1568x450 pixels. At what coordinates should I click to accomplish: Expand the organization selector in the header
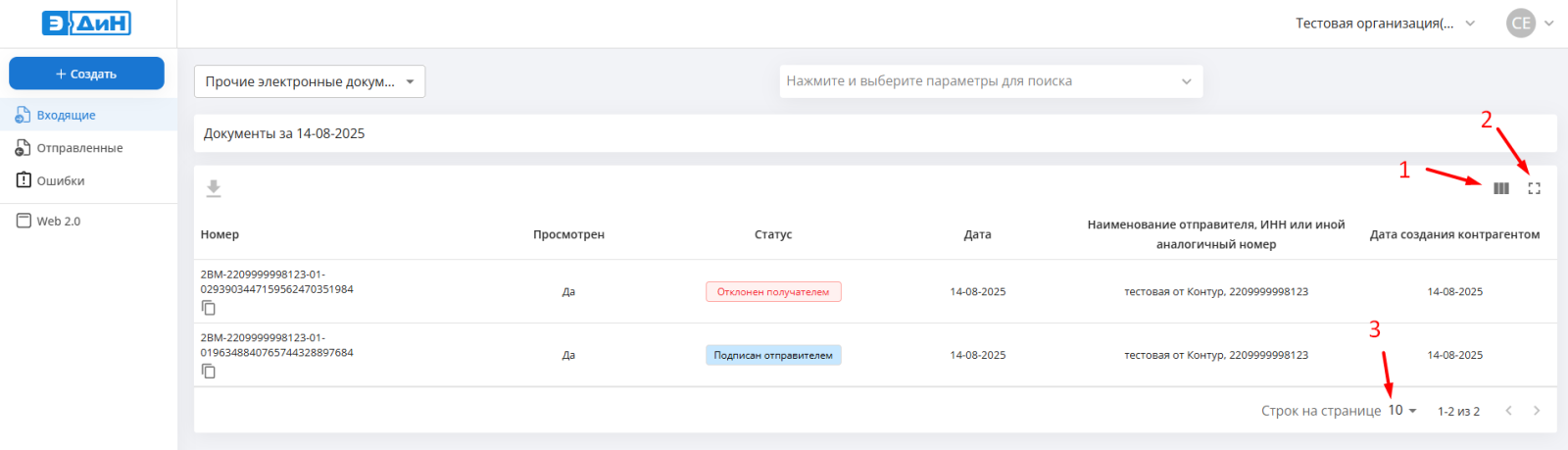(x=1384, y=24)
